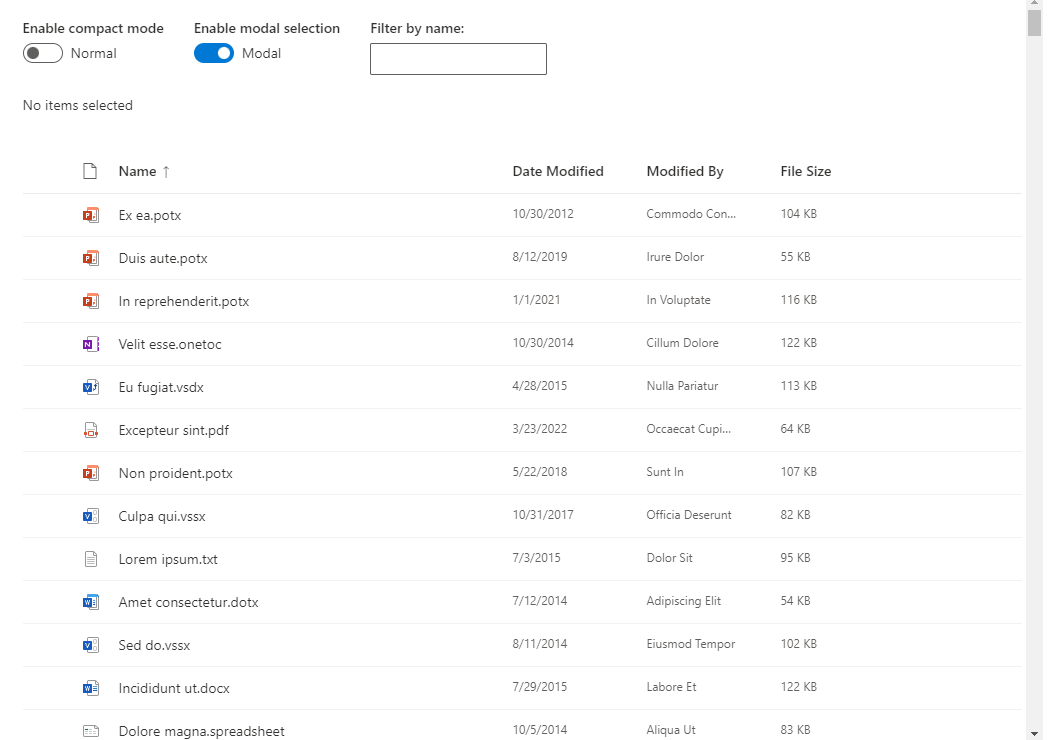1061x740 pixels.
Task: Select the Sed do.vssx file name
Action: pyautogui.click(x=154, y=645)
